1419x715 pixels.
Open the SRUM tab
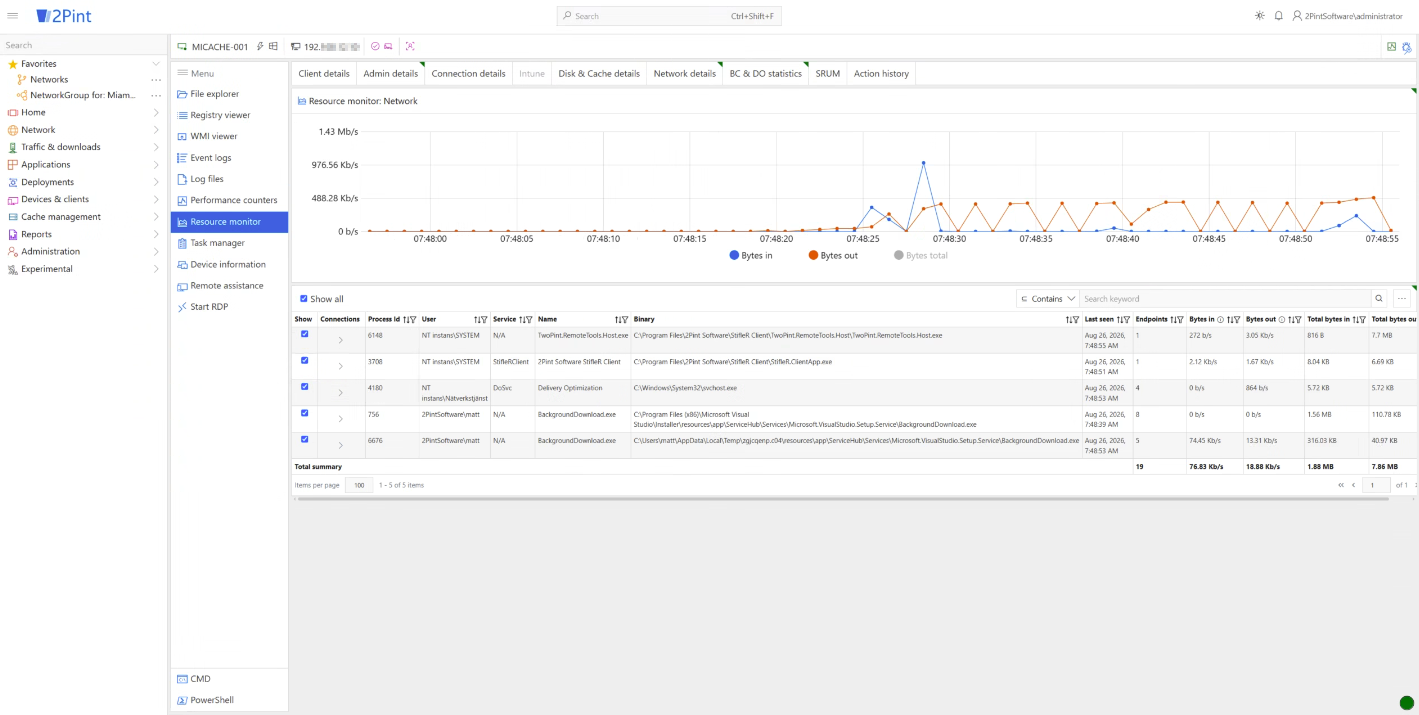tap(827, 74)
